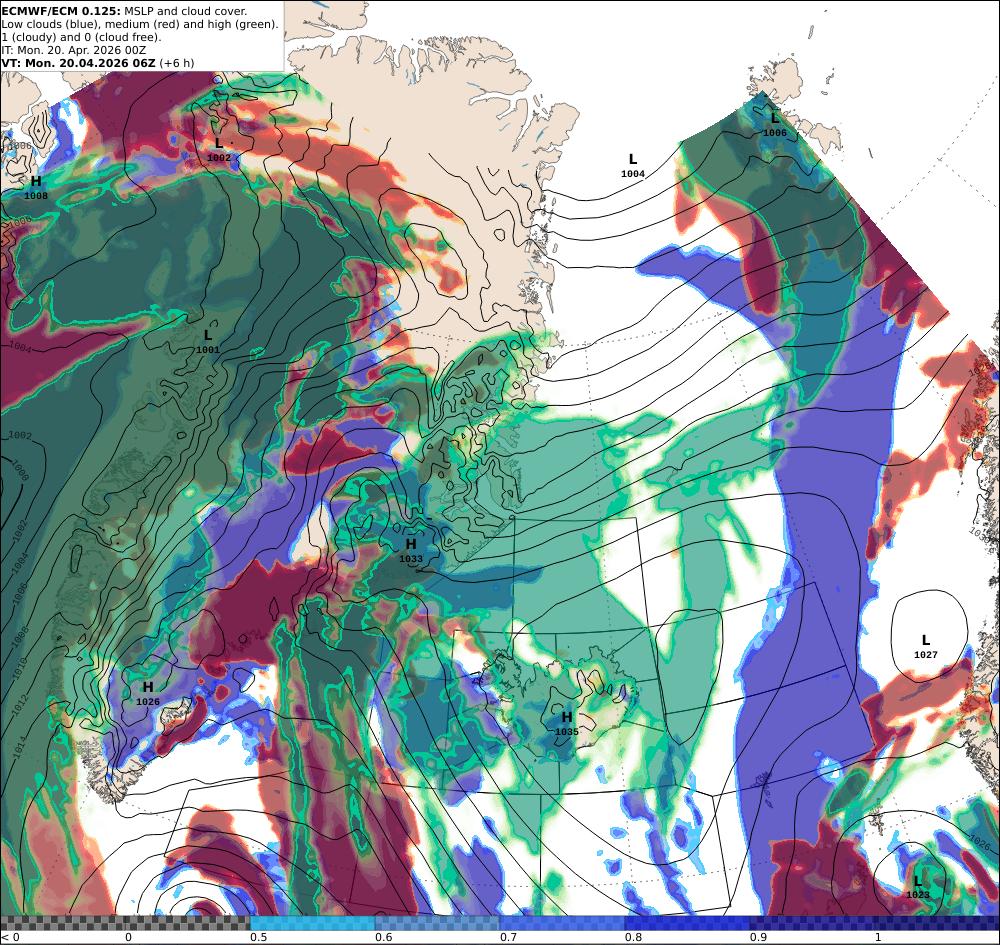This screenshot has height=945, width=1000.
Task: Click the L 1002 low pressure marker
Action: coord(219,149)
